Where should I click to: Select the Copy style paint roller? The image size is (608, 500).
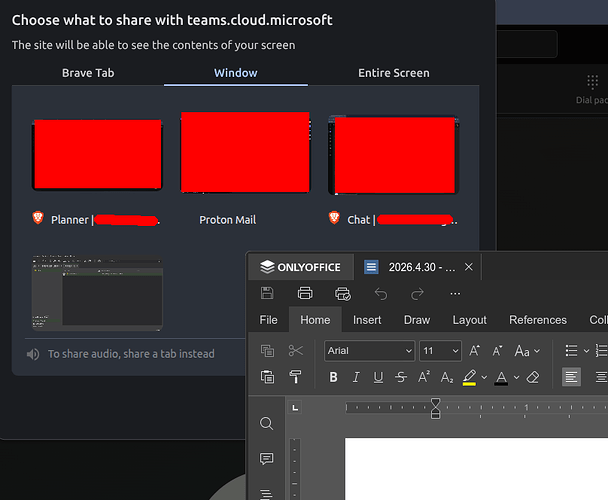[x=295, y=377]
